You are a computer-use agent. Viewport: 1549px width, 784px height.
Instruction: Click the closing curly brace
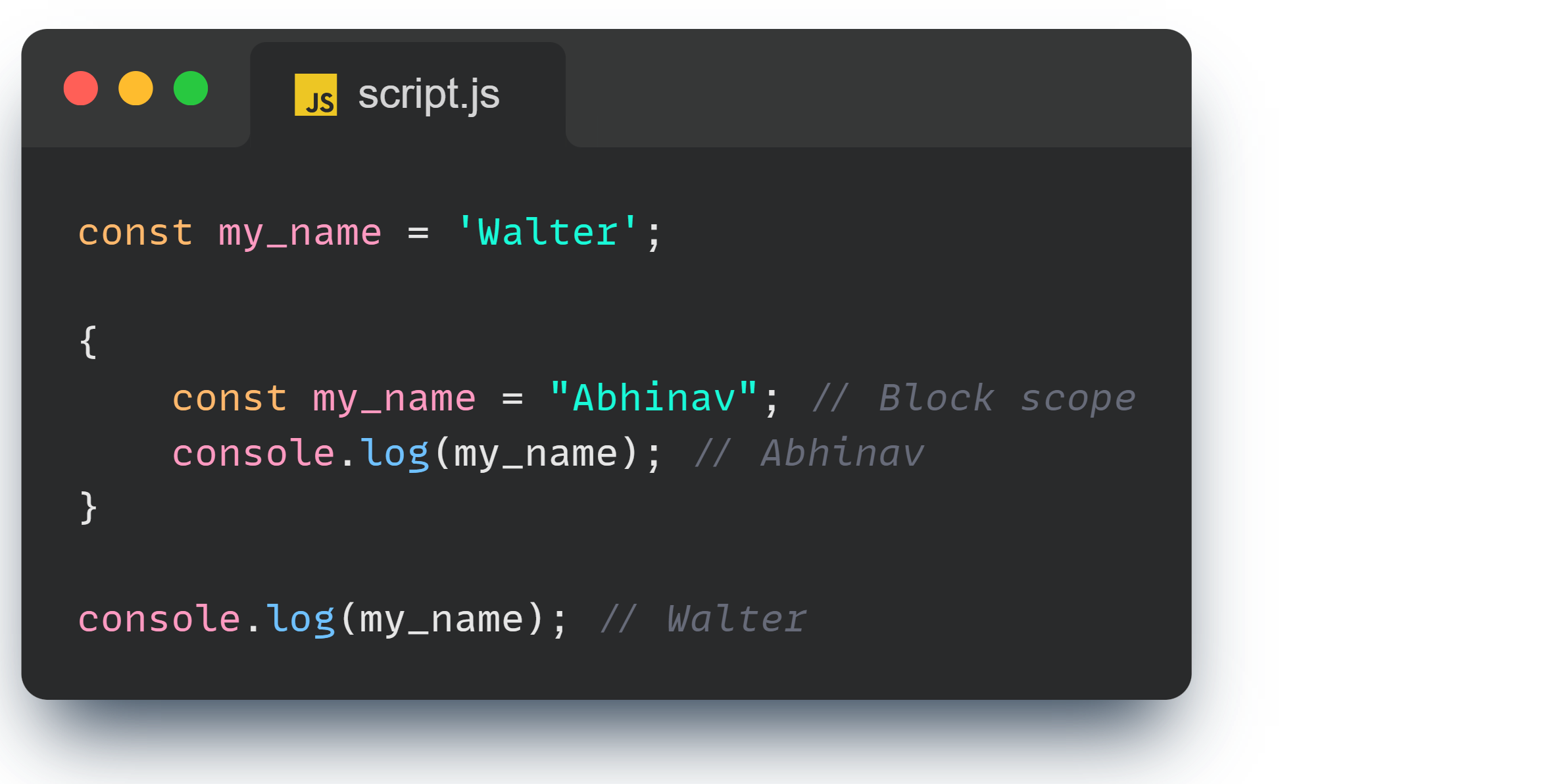[88, 508]
